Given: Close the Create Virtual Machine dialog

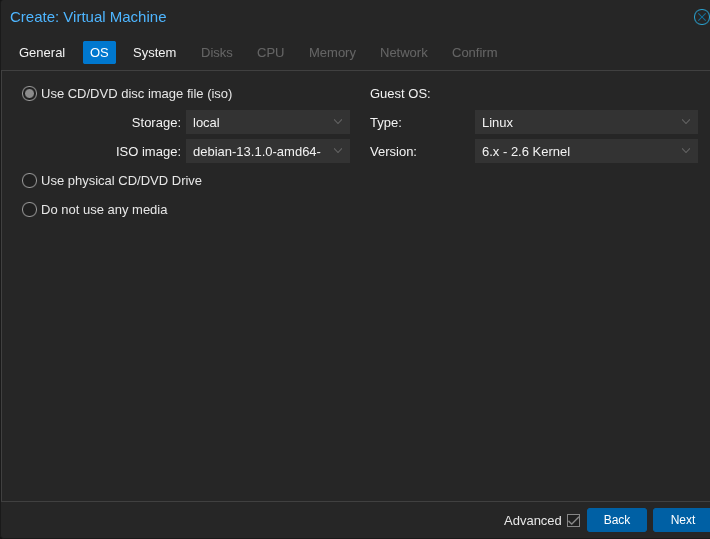Looking at the screenshot, I should (701, 17).
